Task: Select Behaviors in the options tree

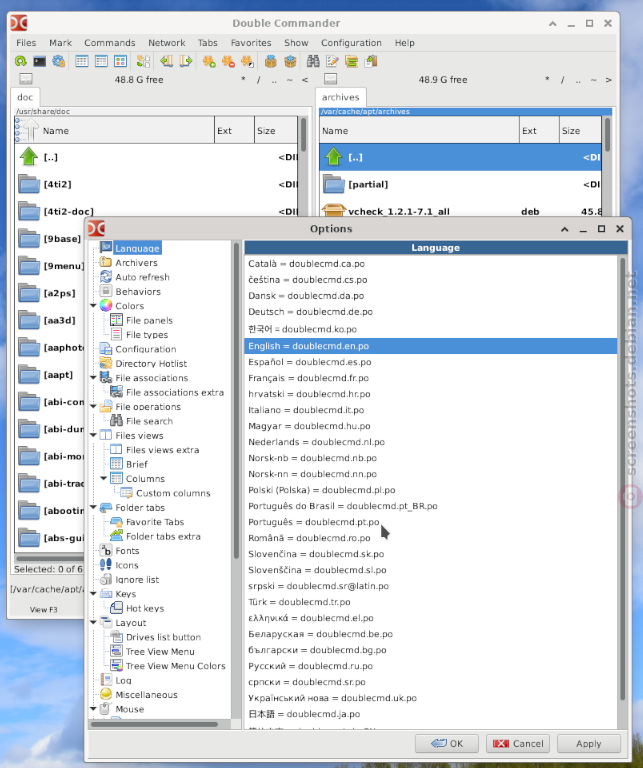Action: [138, 291]
